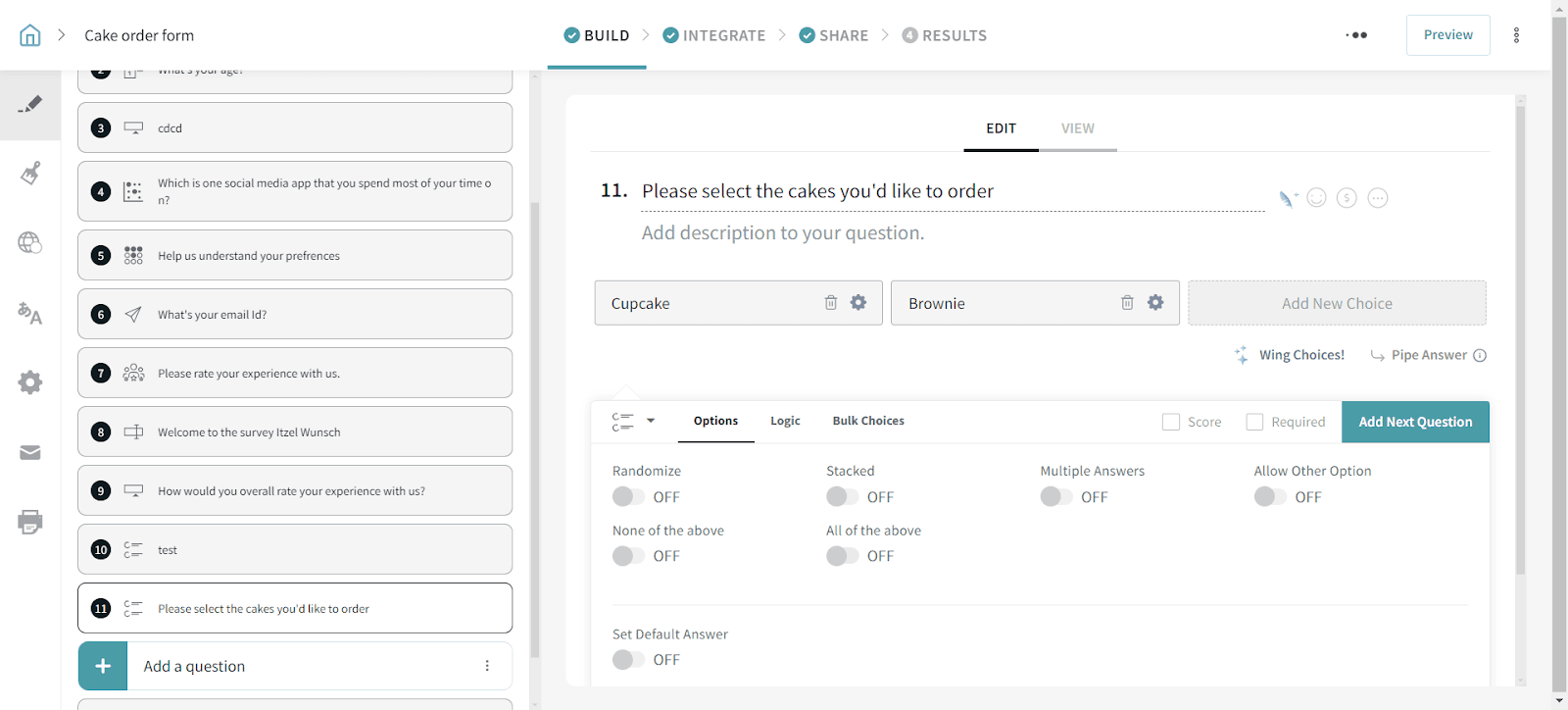Click the home icon in the breadcrumb
1568x710 pixels.
pos(30,35)
